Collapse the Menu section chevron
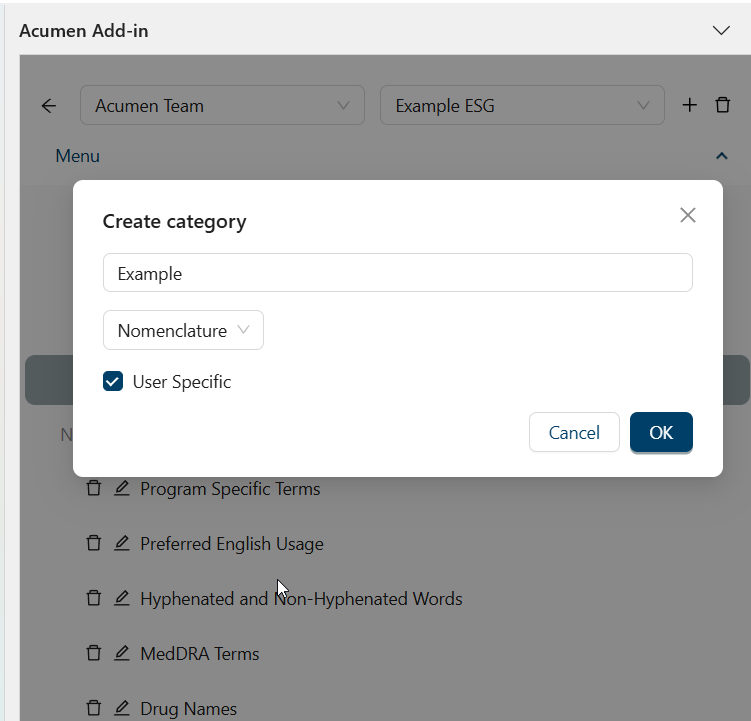751x721 pixels. coord(721,156)
